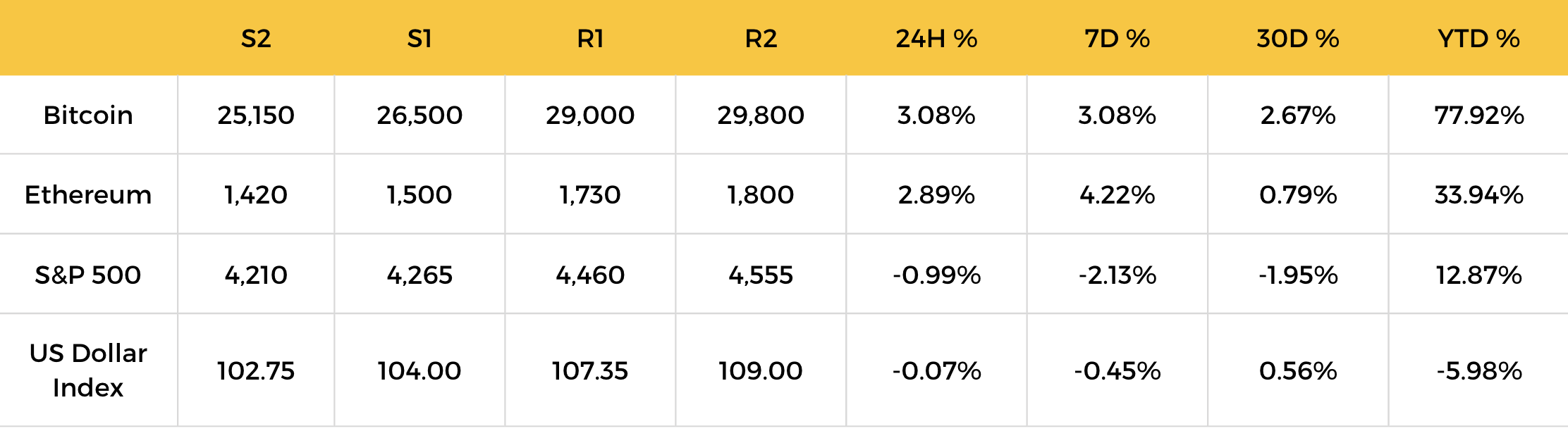The width and height of the screenshot is (1568, 431).
Task: Click Dollar Index YTD value -5.98%
Action: point(1479,370)
